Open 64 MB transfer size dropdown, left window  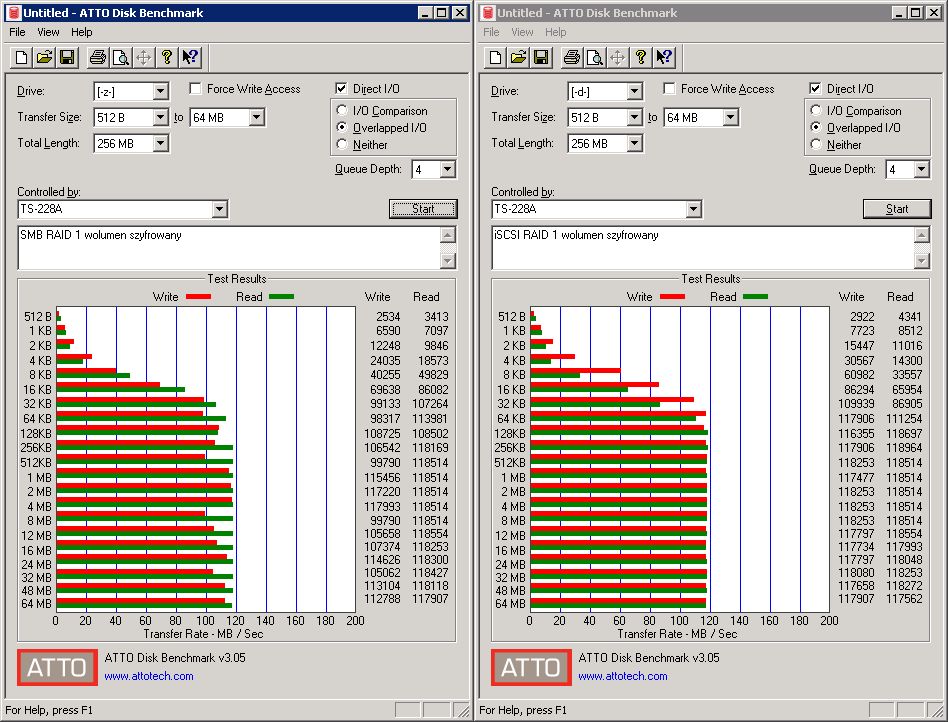[x=256, y=117]
